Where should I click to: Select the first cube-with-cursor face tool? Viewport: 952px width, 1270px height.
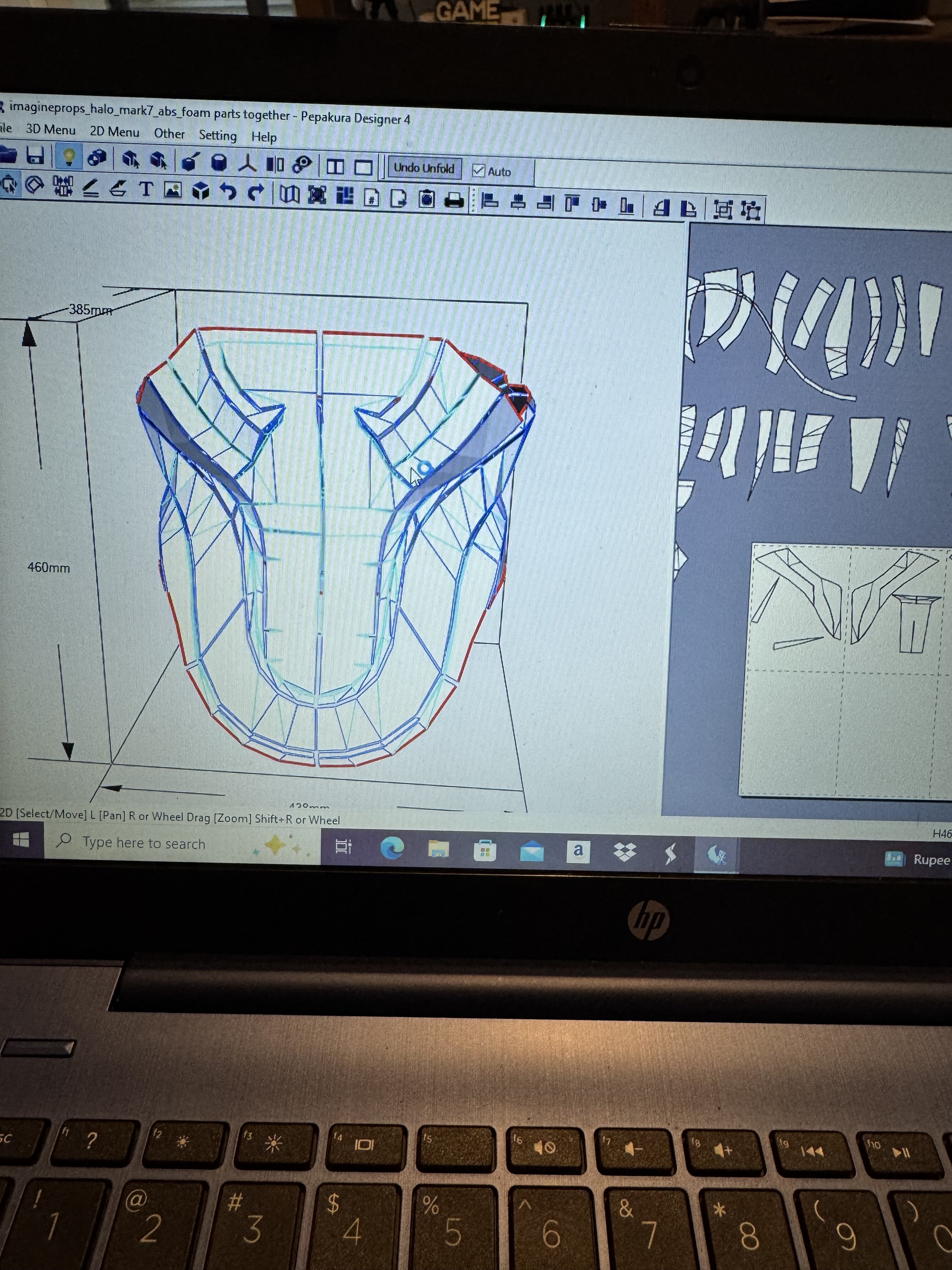[x=131, y=159]
